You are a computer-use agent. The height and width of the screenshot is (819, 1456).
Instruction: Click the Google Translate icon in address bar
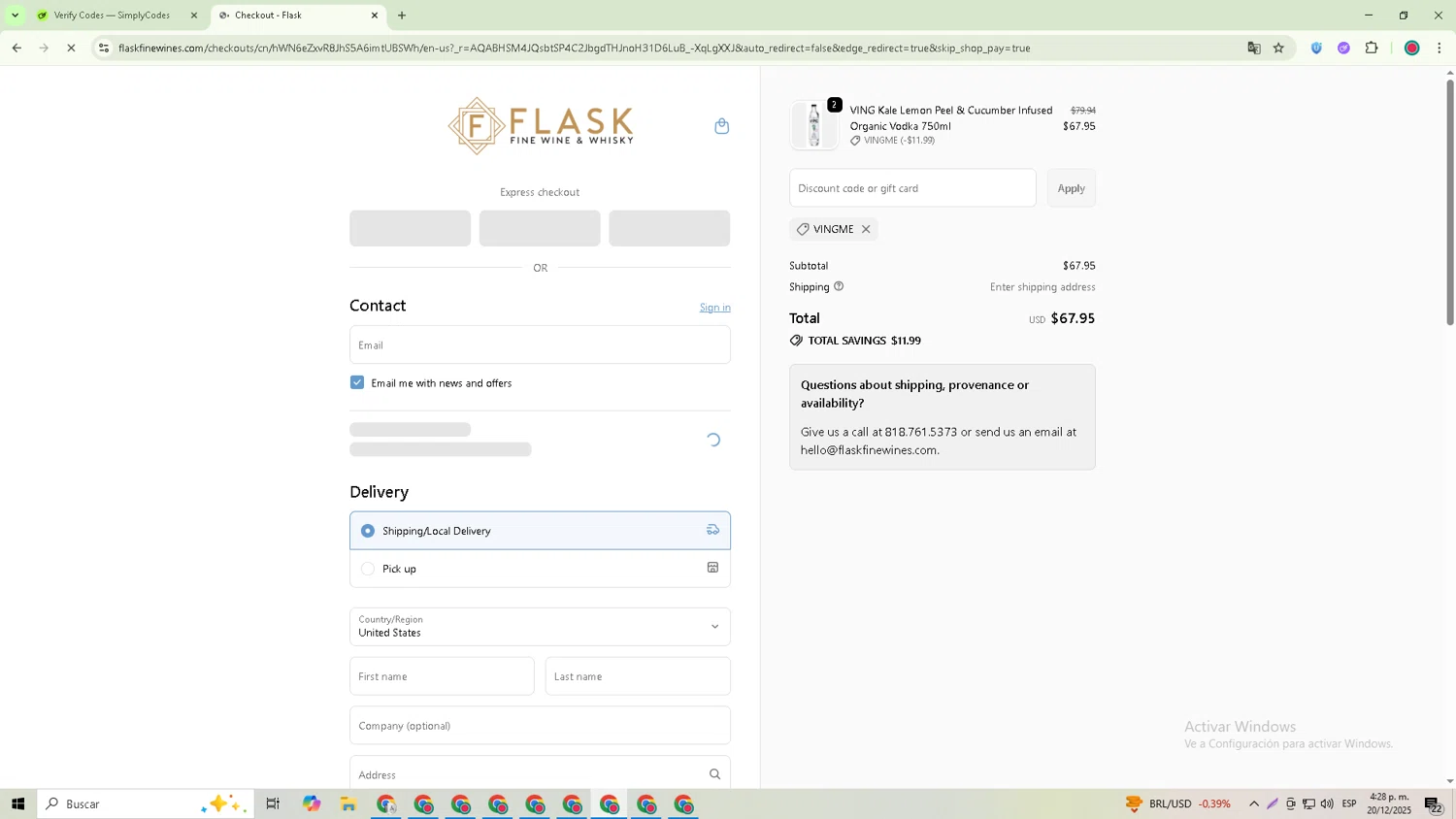[1254, 48]
